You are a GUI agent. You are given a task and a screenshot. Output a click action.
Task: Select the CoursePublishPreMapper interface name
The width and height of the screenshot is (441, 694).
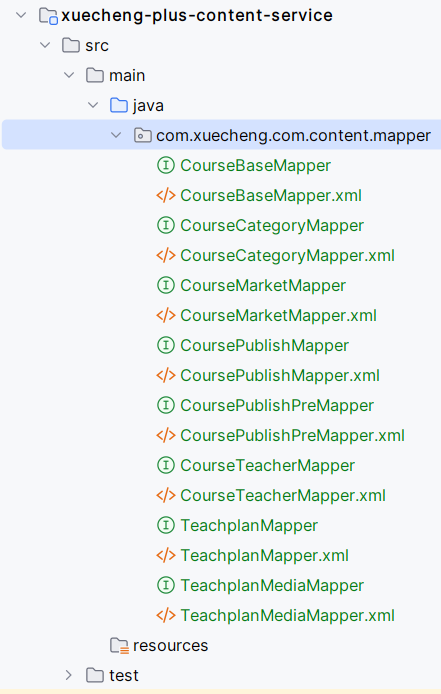277,406
